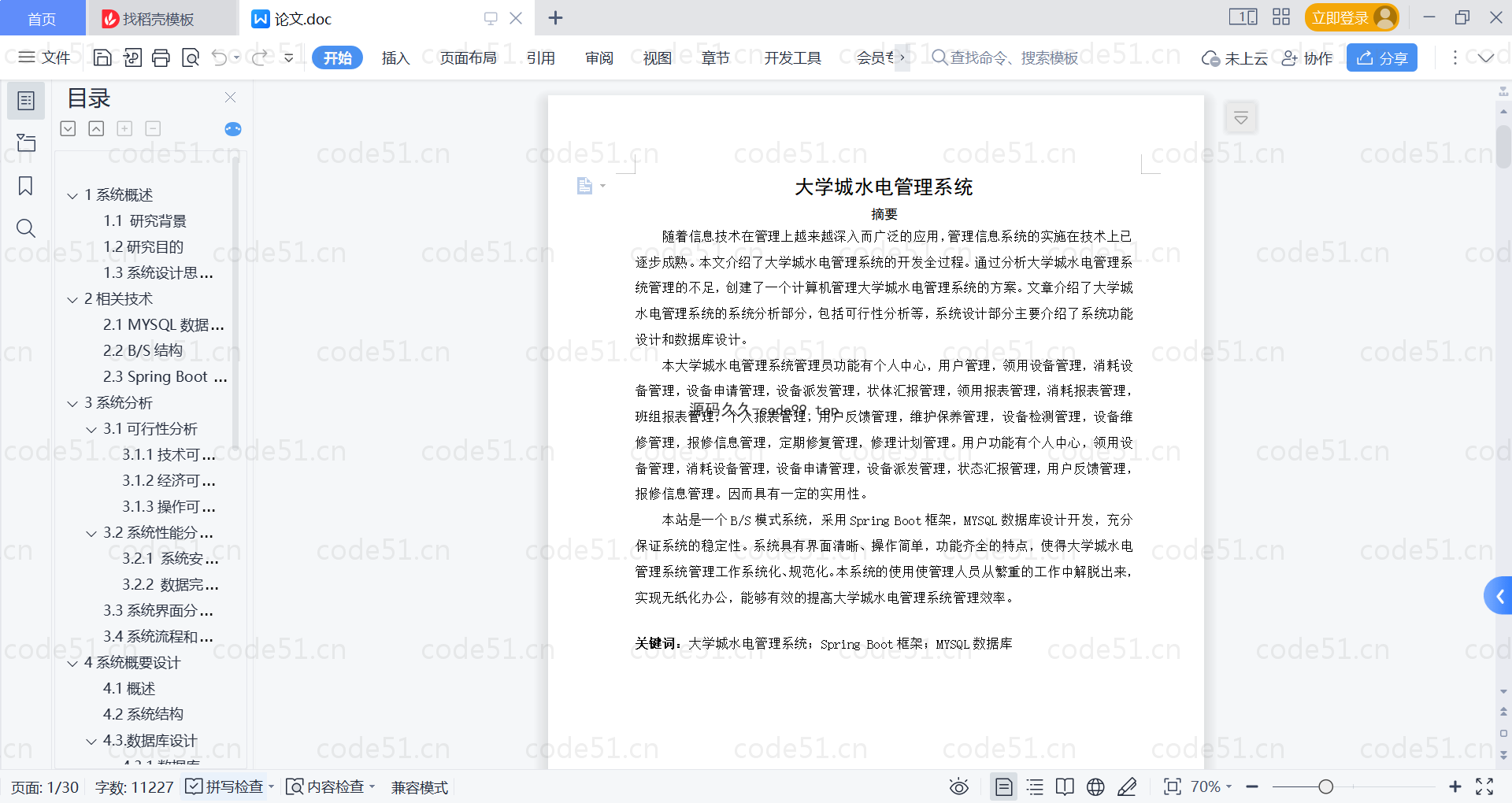Open the 文件 menu
Image resolution: width=1512 pixels, height=803 pixels.
pos(44,57)
